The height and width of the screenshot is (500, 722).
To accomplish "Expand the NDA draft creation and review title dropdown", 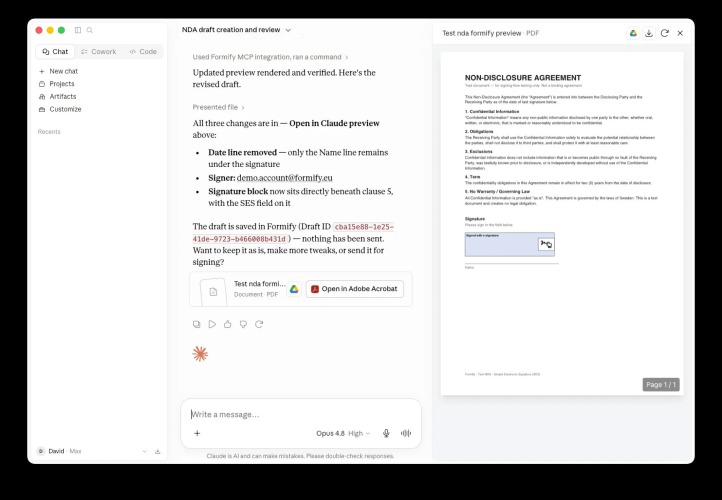I will point(236,30).
